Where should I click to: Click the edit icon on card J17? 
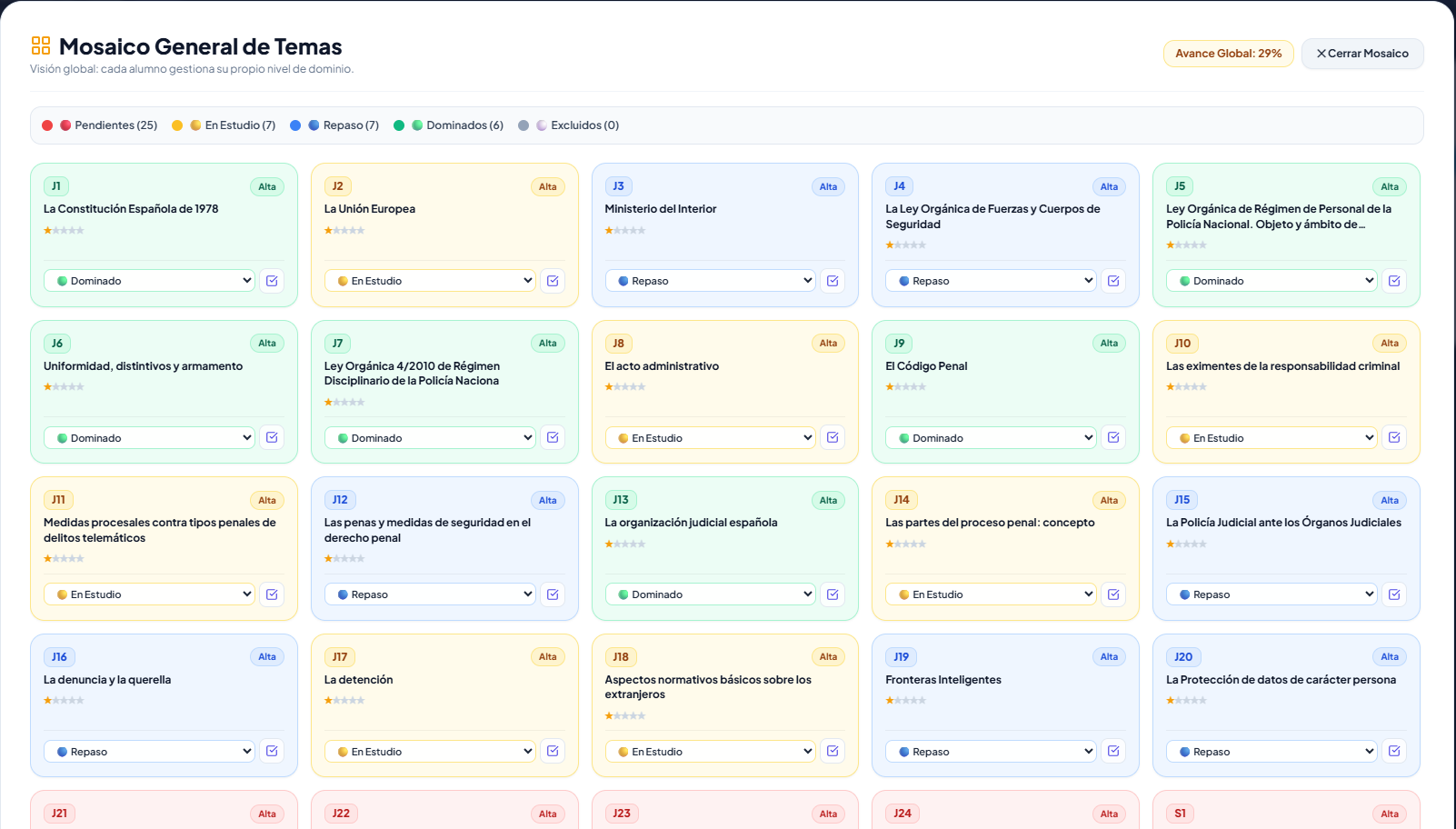coord(553,751)
